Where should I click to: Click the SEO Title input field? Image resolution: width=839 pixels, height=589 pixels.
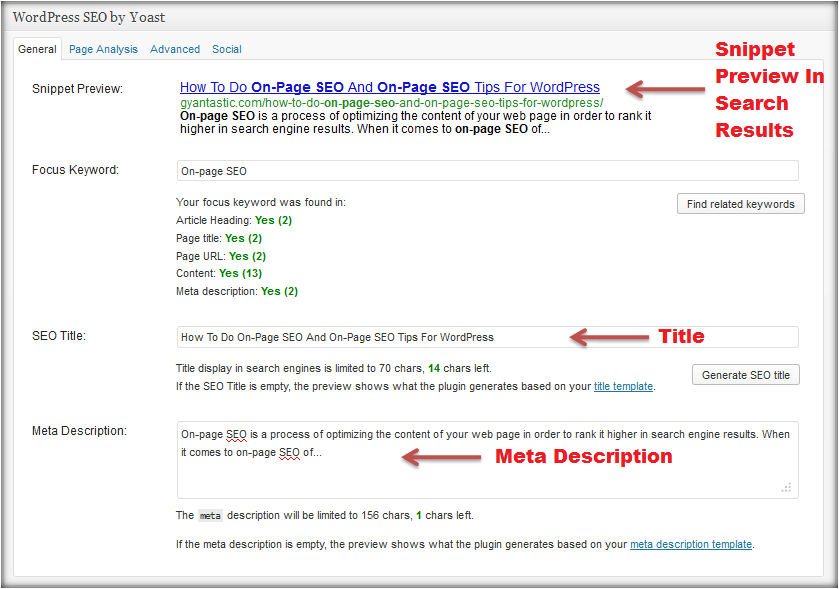click(487, 337)
